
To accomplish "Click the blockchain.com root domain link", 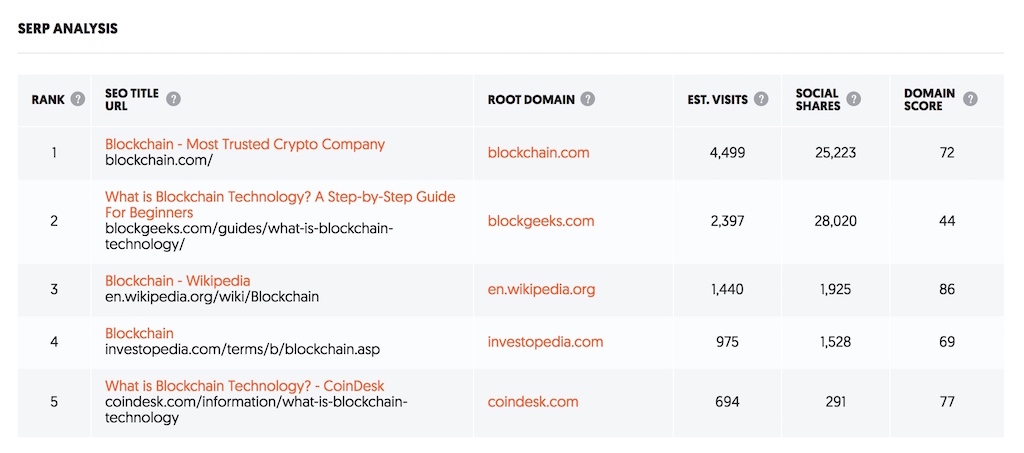I will [x=539, y=153].
